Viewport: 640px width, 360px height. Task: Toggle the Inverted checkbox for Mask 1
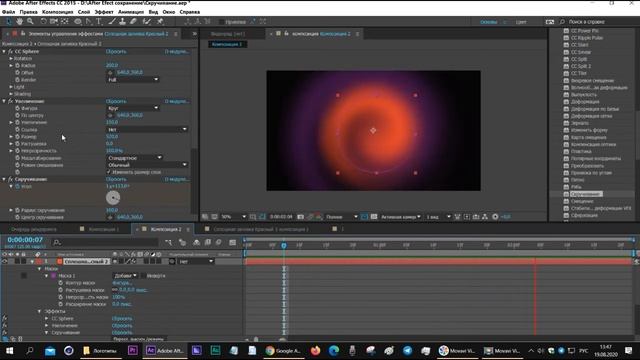coord(143,276)
